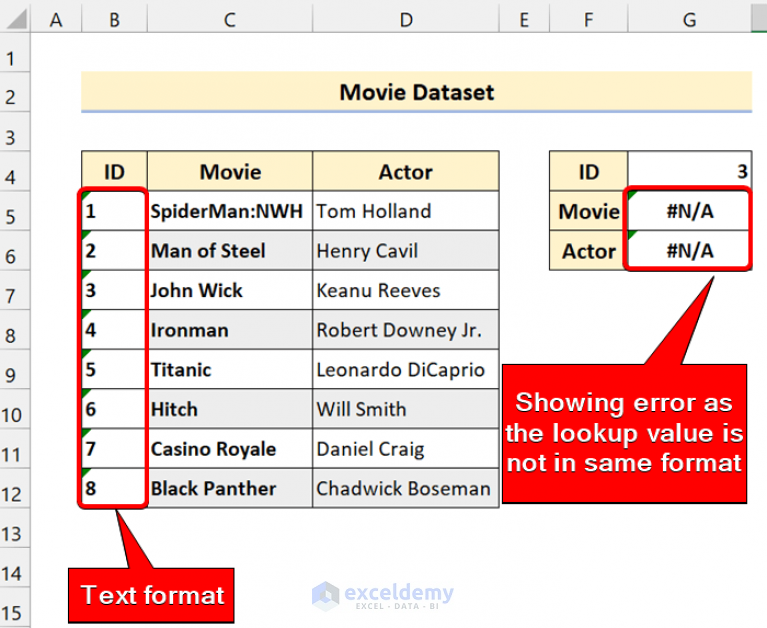Select row 1 header
767x628 pixels.
15,53
